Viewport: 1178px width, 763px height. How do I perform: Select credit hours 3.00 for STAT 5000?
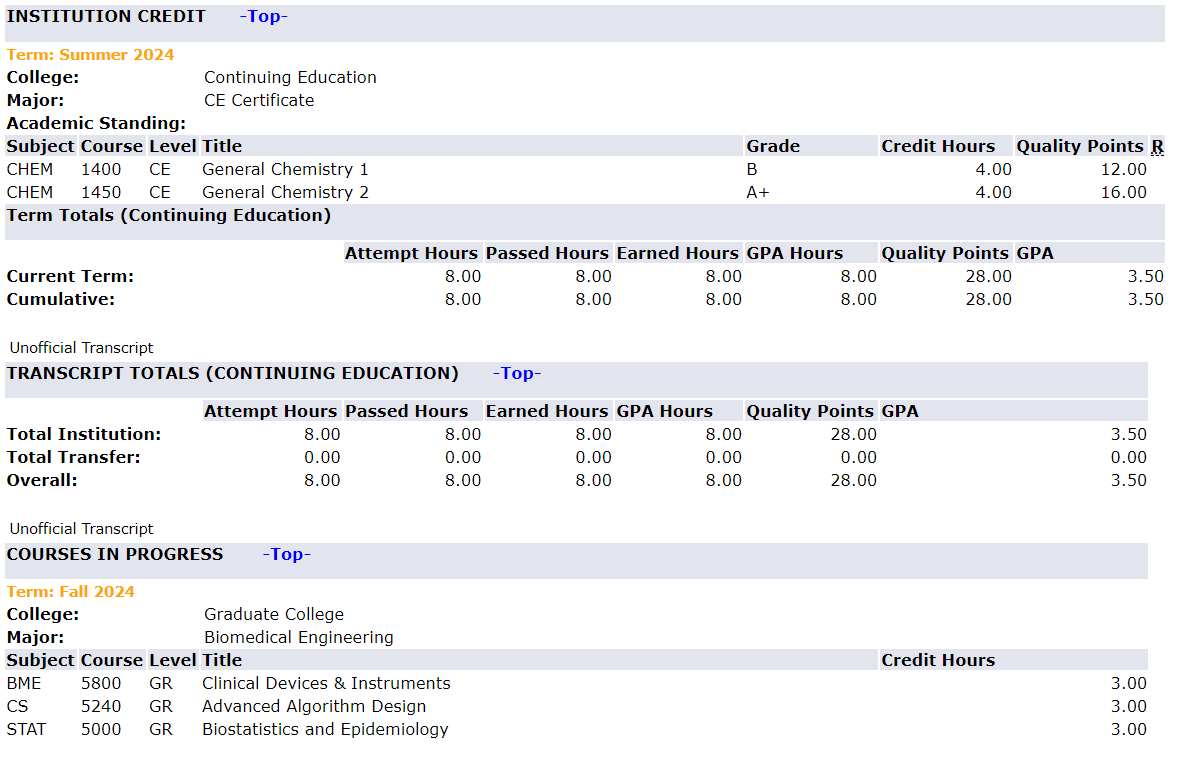(x=1129, y=729)
